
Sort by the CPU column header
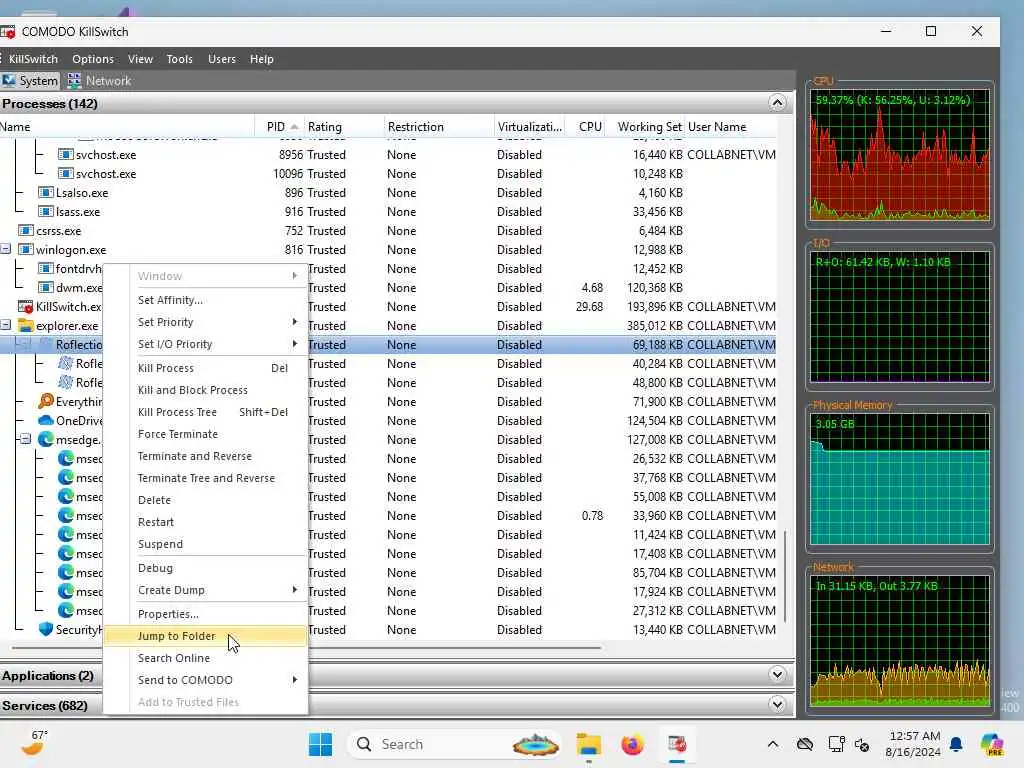tap(585, 127)
